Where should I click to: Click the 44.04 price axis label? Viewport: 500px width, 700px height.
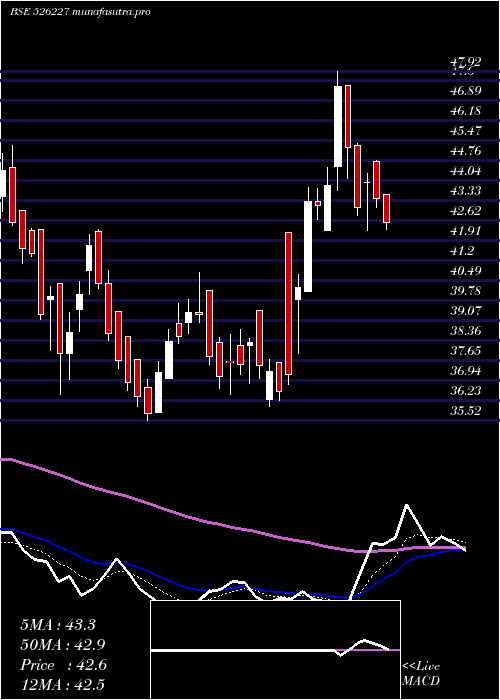pos(466,171)
